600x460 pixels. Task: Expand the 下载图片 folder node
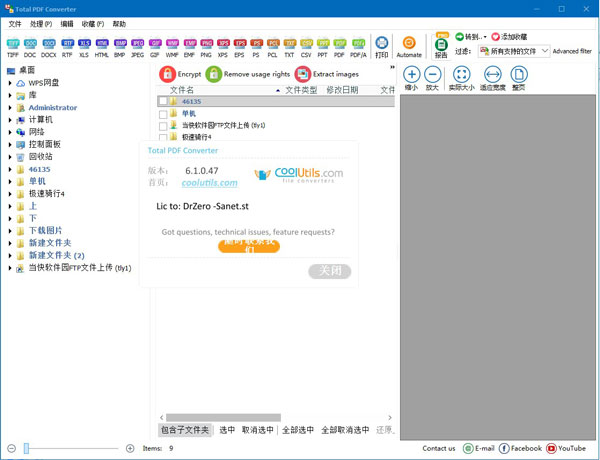pos(10,231)
